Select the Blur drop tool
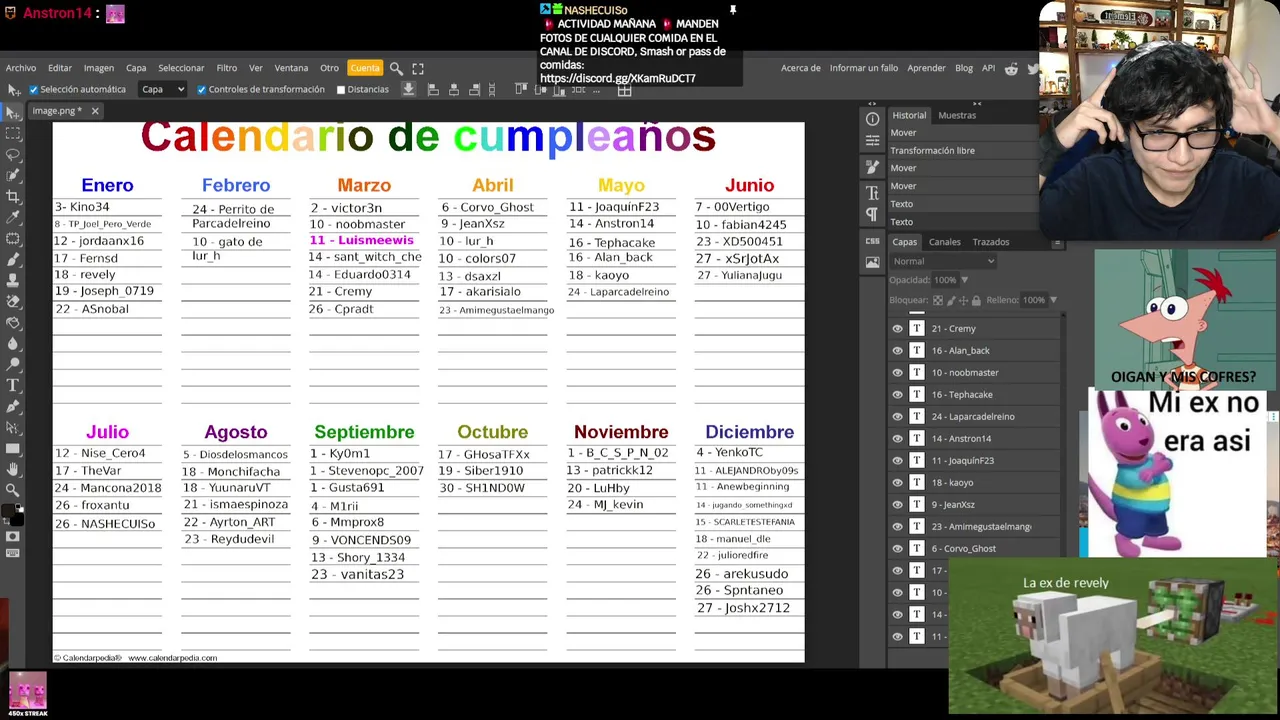This screenshot has height=720, width=1280. 13,343
